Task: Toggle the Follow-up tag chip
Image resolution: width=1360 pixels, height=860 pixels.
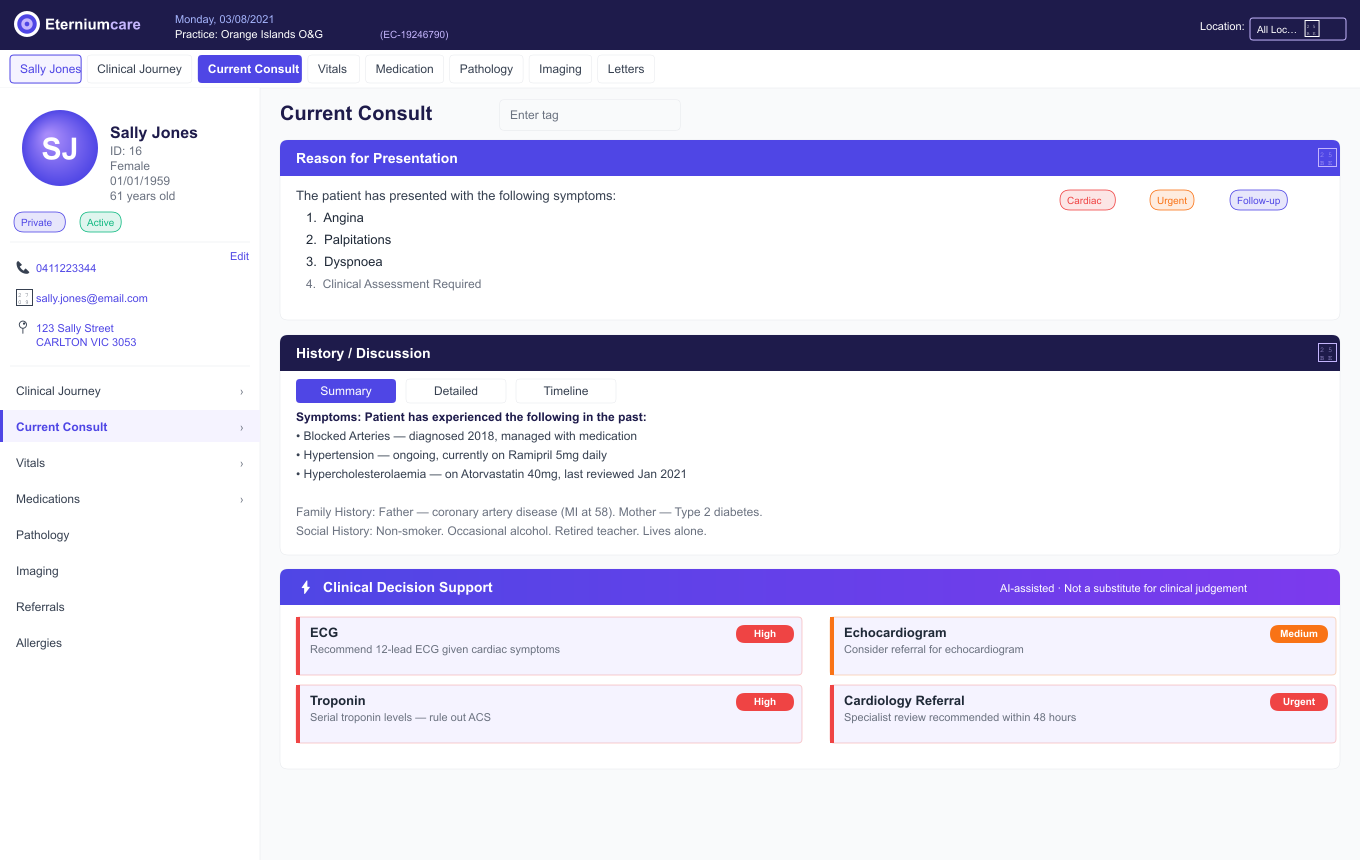Action: 1258,201
